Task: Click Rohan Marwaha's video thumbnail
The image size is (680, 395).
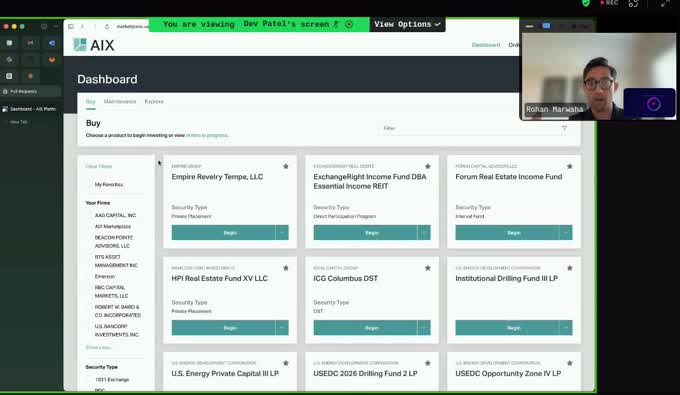Action: (x=598, y=75)
